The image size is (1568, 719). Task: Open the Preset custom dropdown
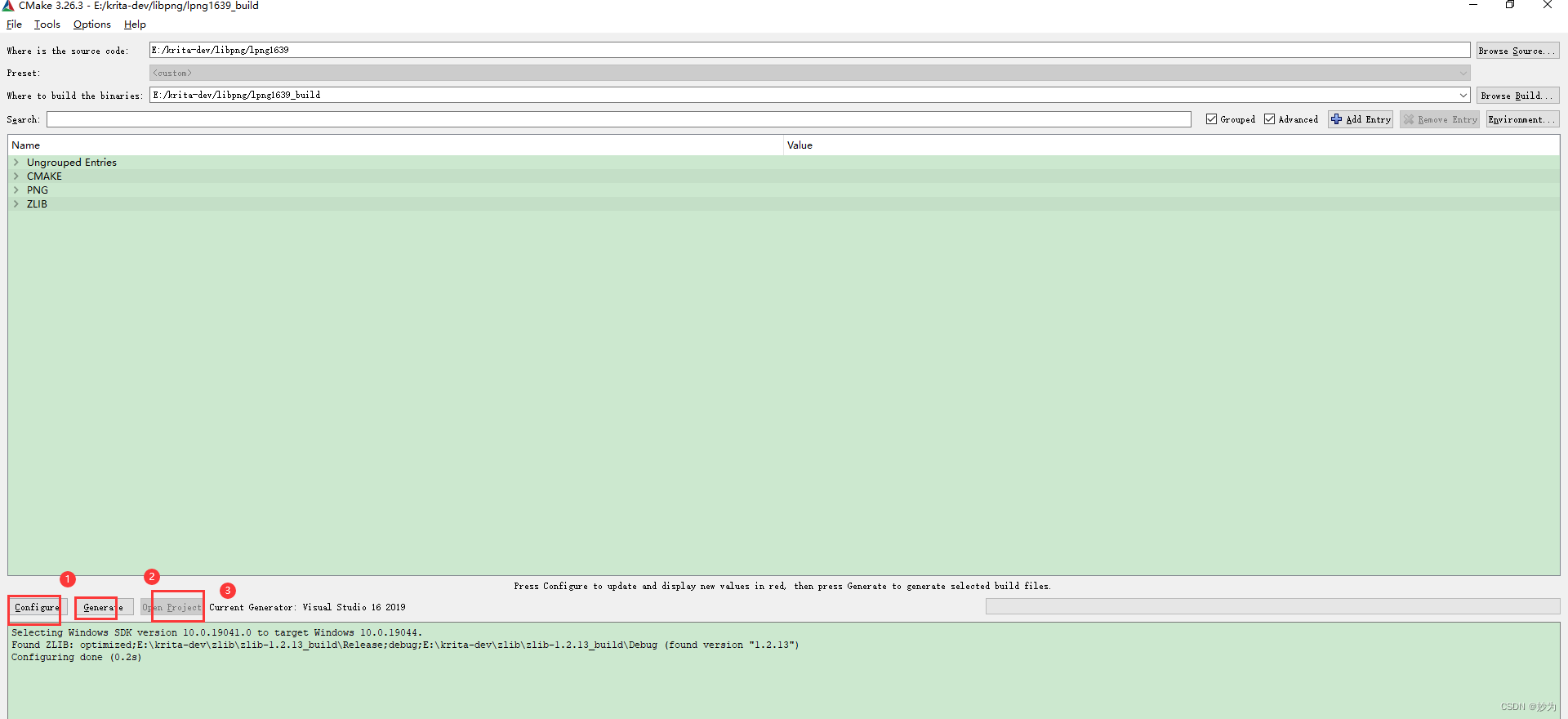tap(809, 73)
